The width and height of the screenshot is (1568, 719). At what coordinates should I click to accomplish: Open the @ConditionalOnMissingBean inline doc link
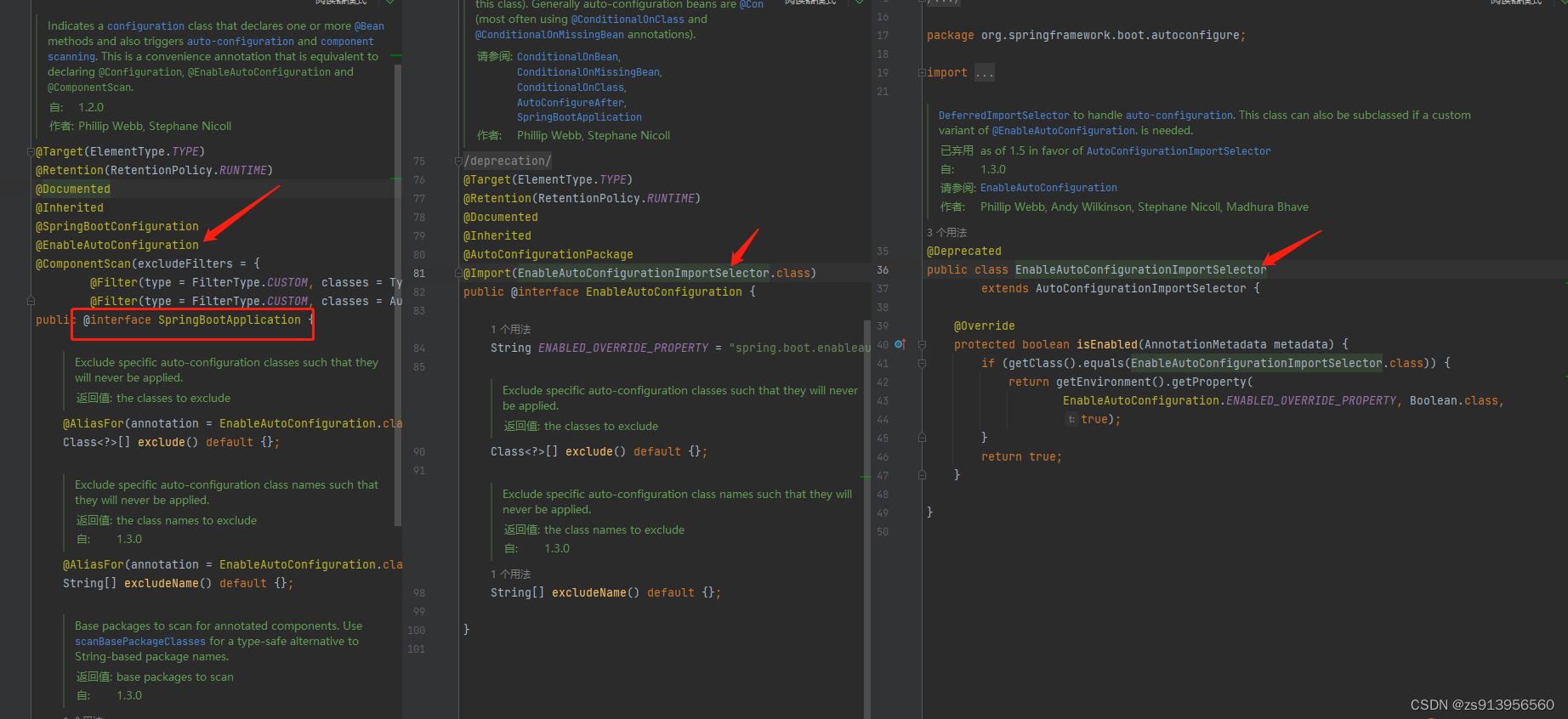click(550, 35)
